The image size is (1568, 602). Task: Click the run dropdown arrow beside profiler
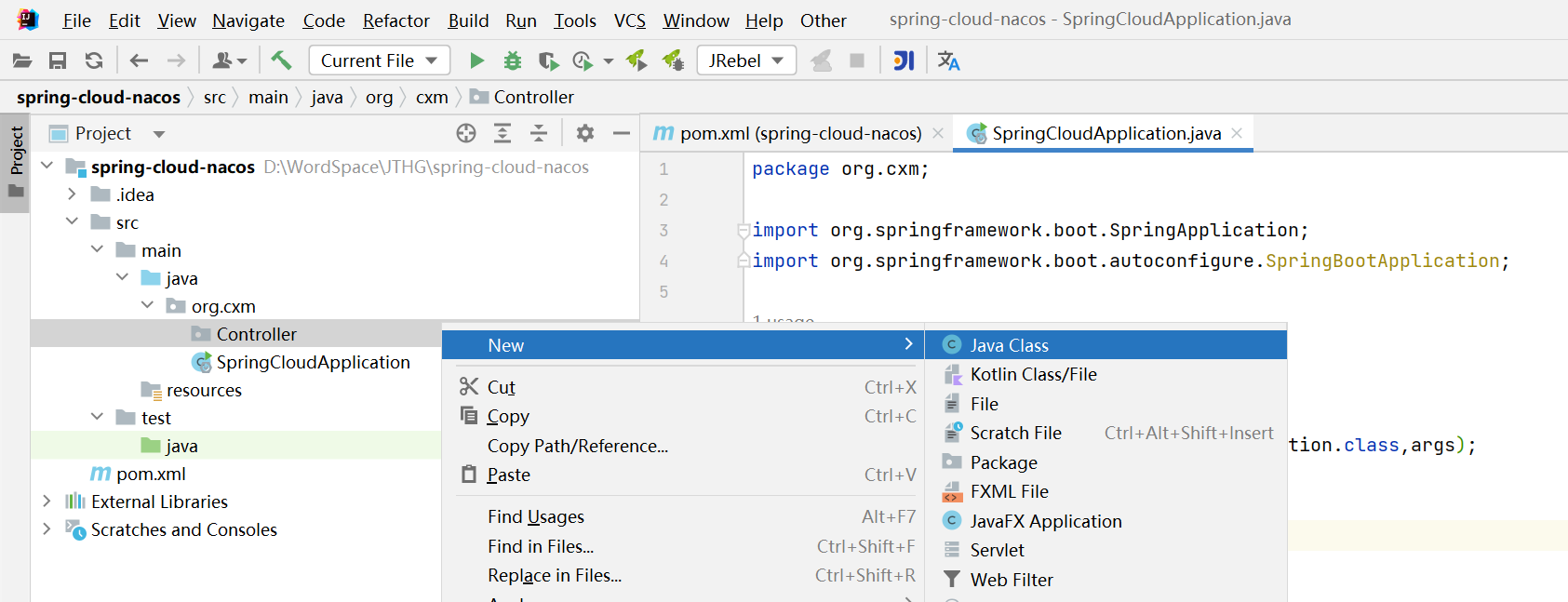point(609,61)
